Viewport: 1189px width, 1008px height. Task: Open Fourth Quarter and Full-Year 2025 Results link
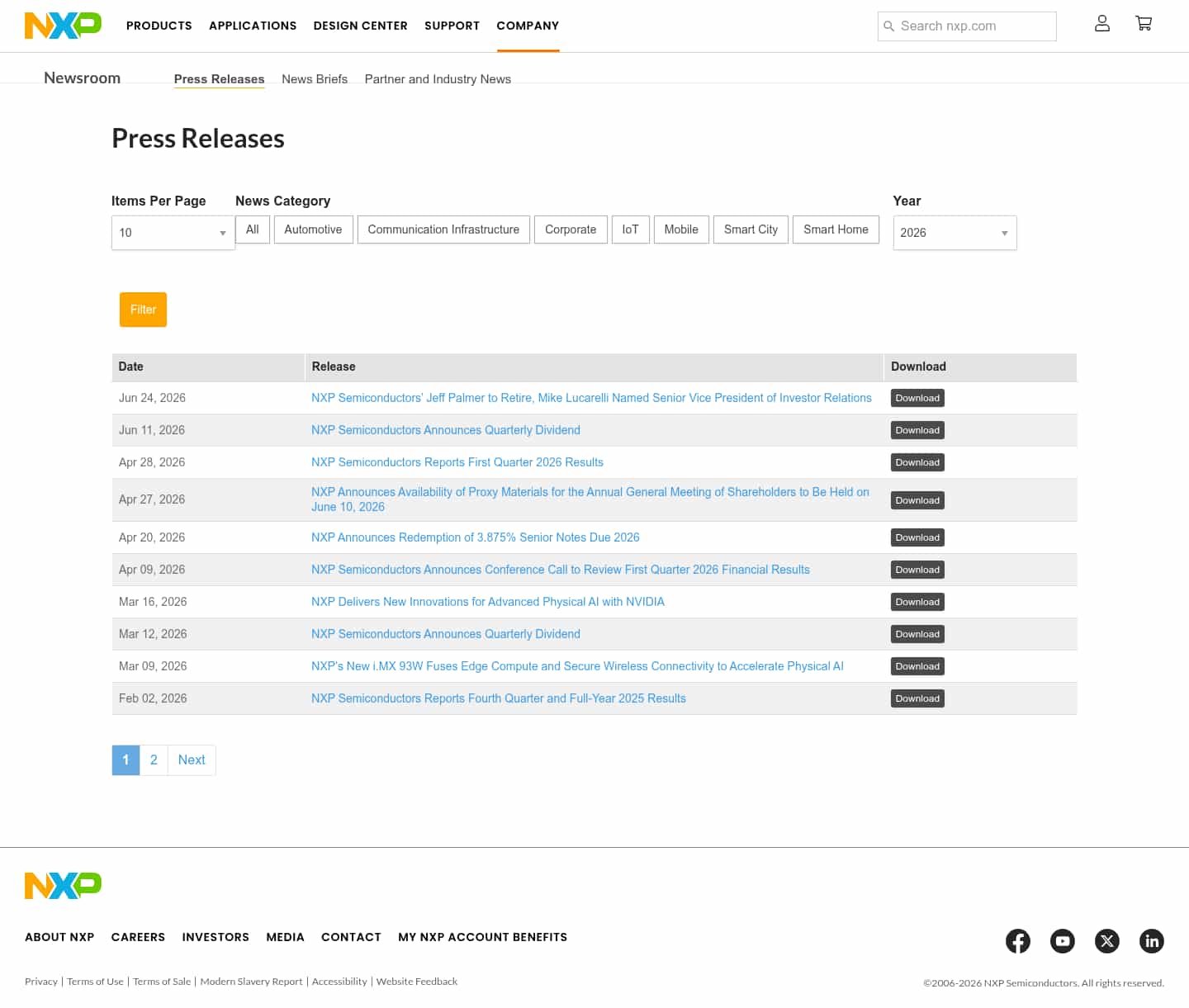pos(499,698)
